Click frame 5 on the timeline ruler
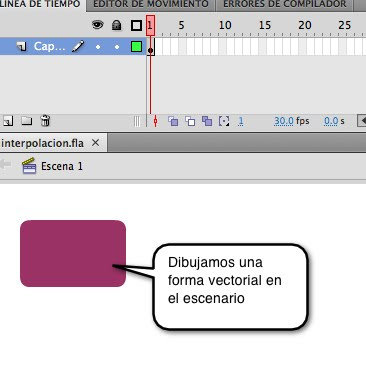This screenshot has height=372, width=366. tap(181, 25)
